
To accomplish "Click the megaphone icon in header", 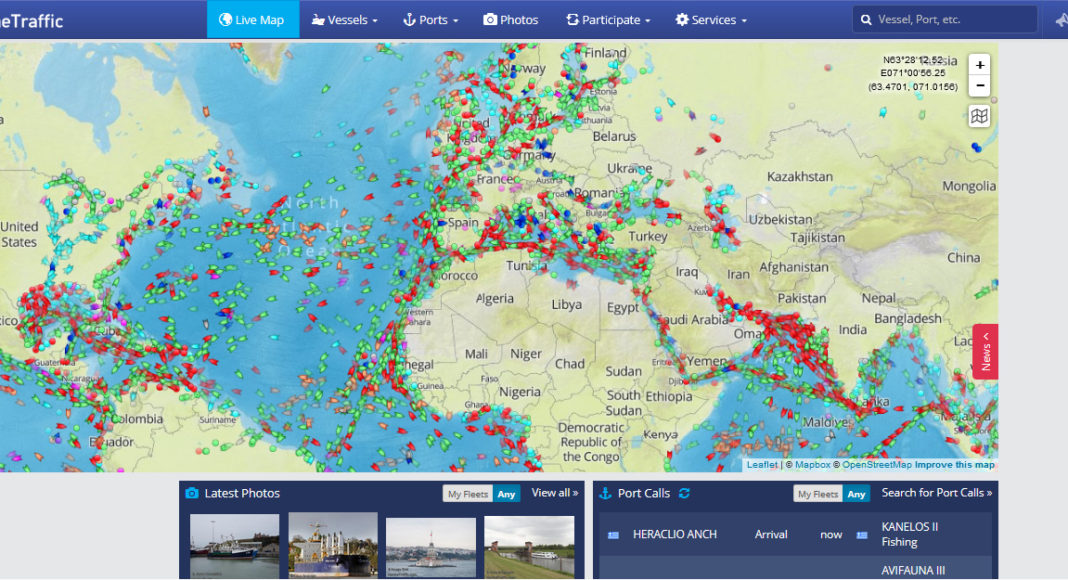I will coord(1060,20).
